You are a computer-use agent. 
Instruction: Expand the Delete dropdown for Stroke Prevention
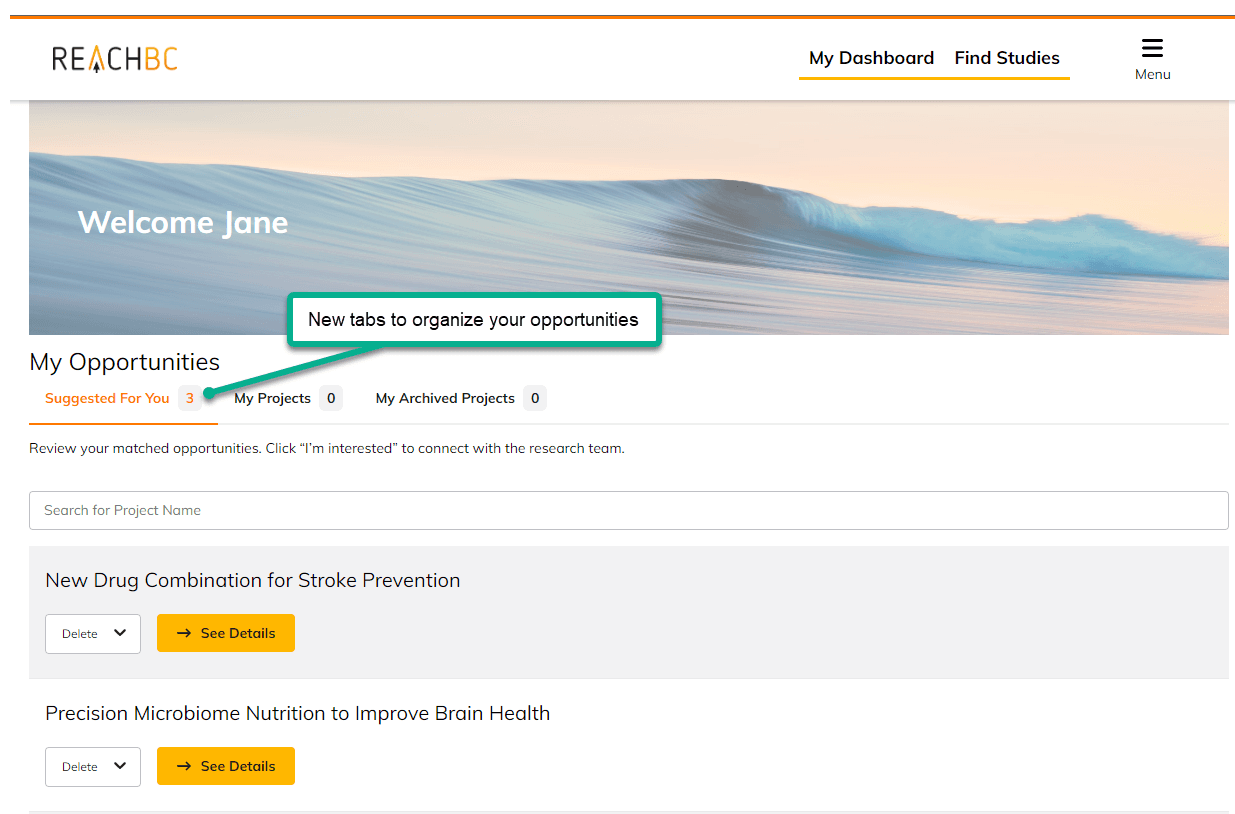[x=93, y=633]
